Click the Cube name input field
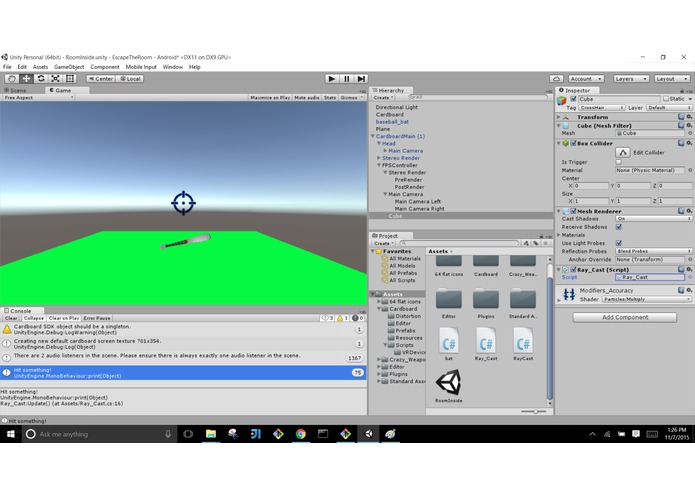Image resolution: width=695 pixels, height=494 pixels. point(619,99)
